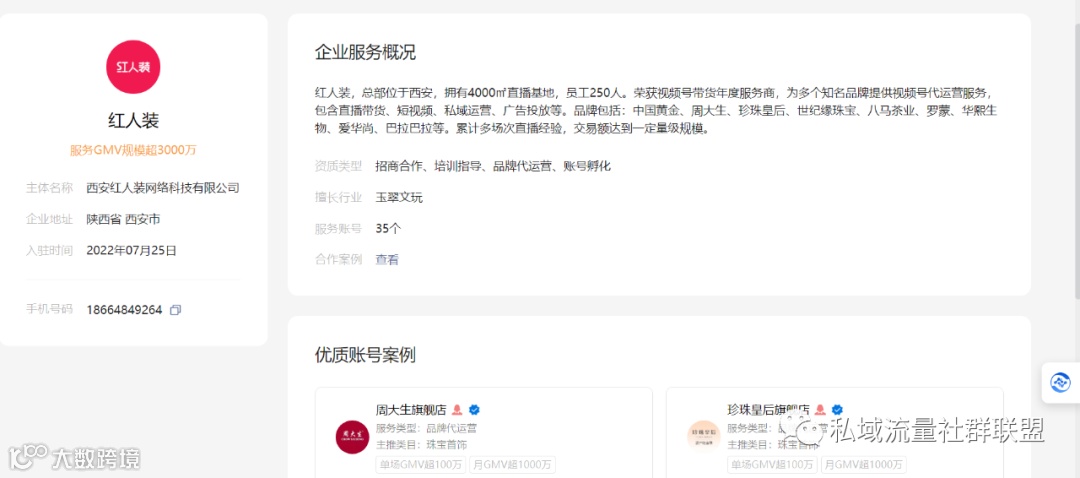This screenshot has height=478, width=1080.
Task: Click the red user badge beside 周大生旗舰店
Action: (457, 410)
